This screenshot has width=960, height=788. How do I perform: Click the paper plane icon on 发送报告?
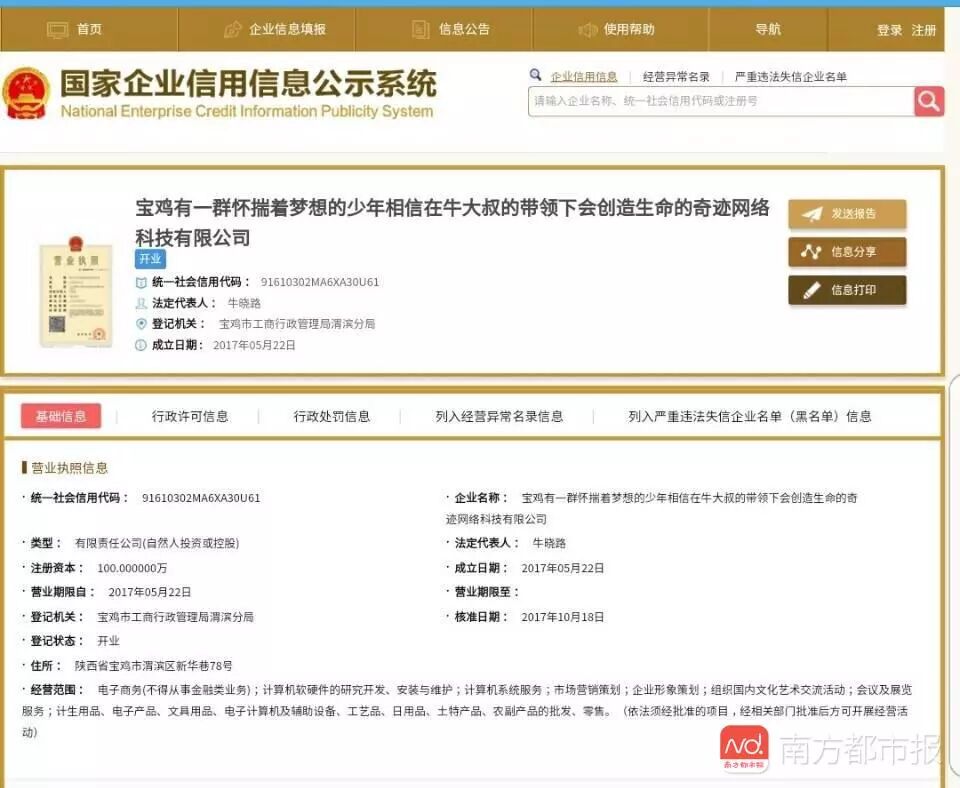[x=812, y=214]
